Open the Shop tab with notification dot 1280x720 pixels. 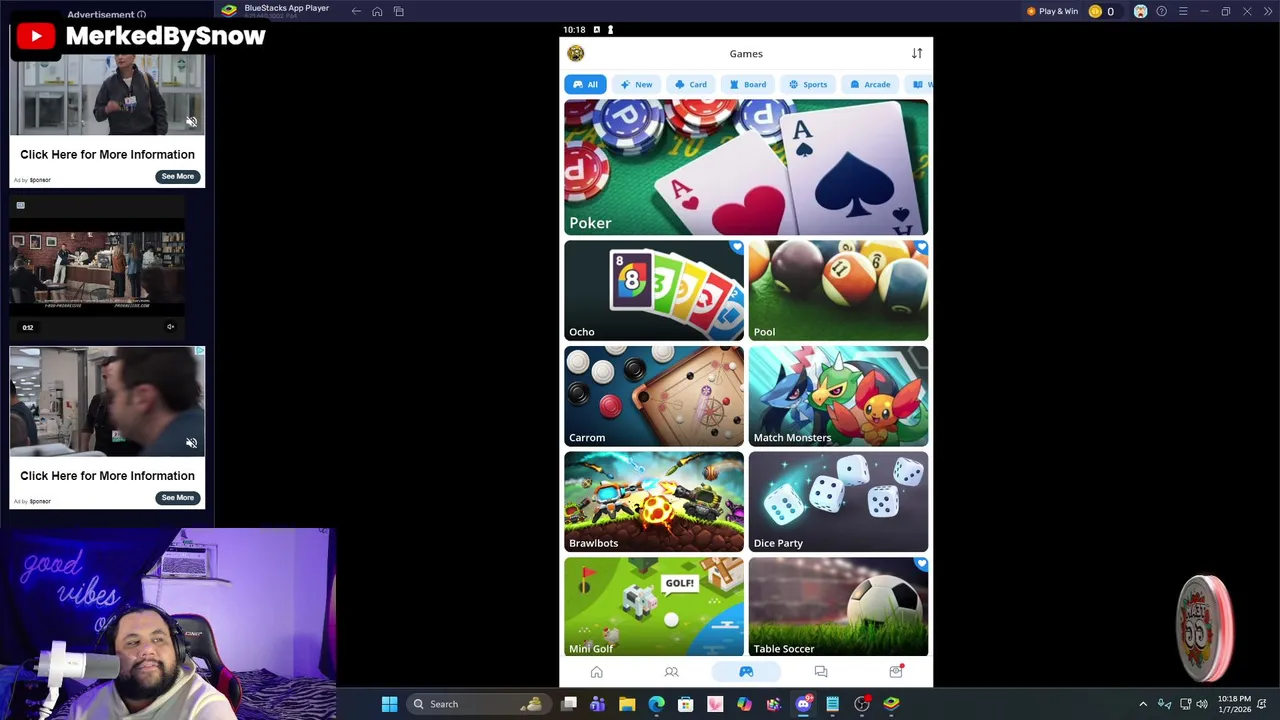(x=896, y=672)
